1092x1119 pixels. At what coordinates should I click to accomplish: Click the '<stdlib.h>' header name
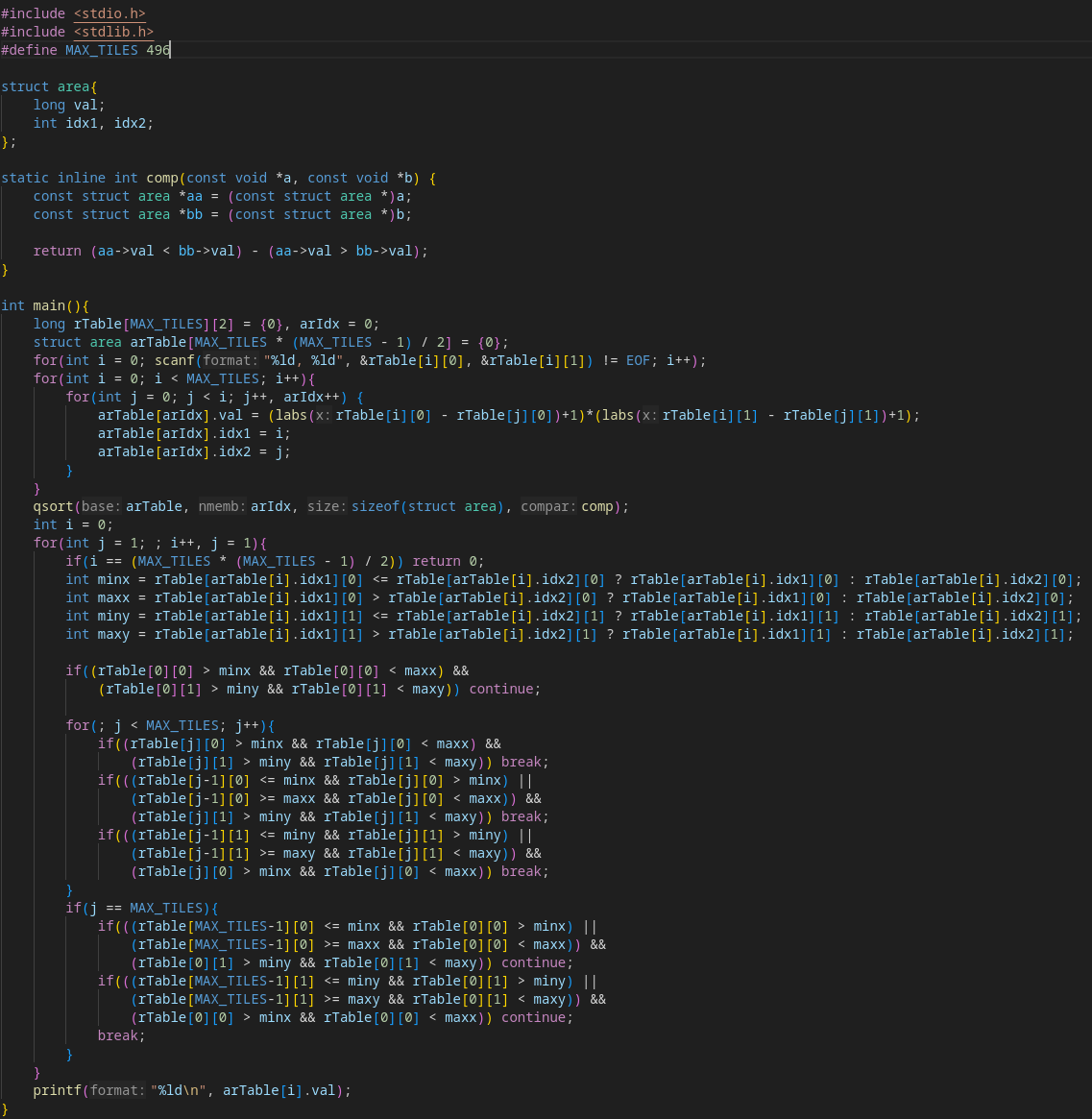(114, 32)
